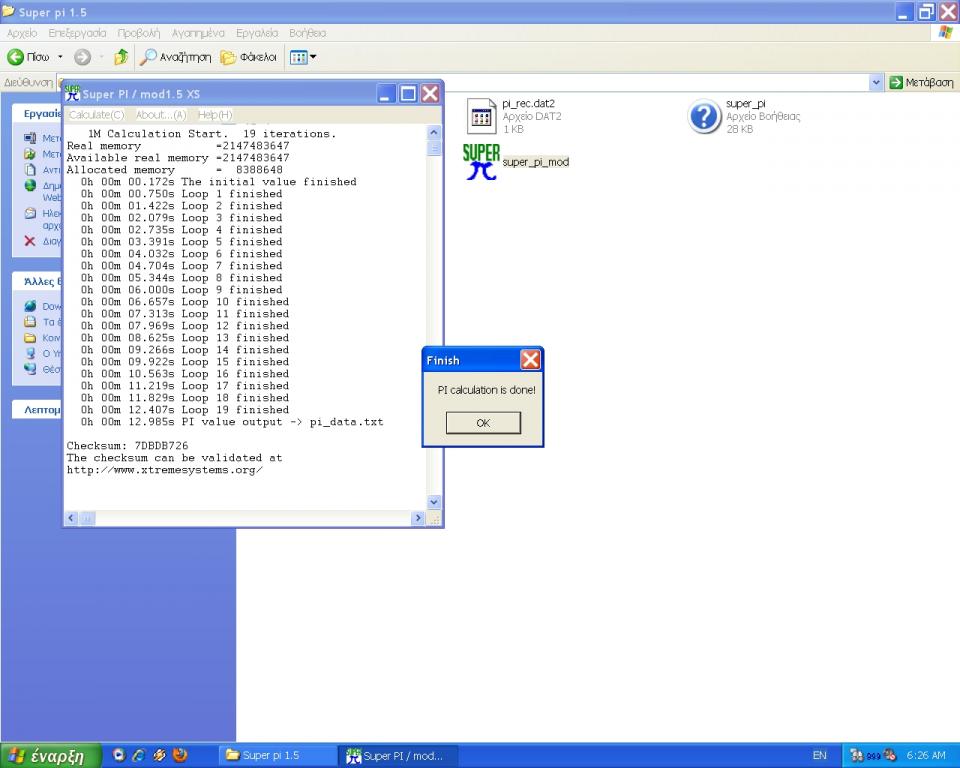960x768 pixels.
Task: Close the Finish dialog with X
Action: pos(530,360)
